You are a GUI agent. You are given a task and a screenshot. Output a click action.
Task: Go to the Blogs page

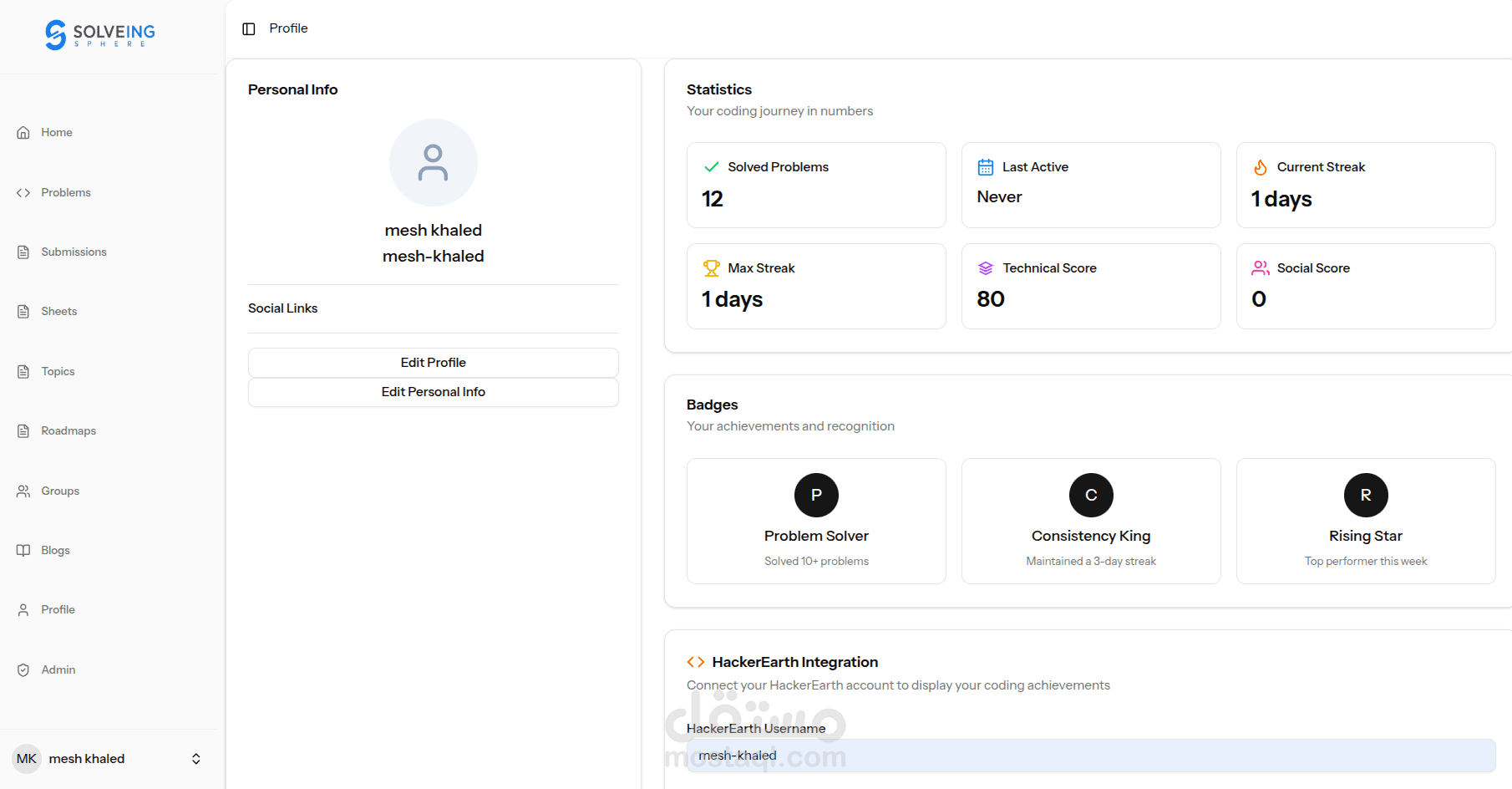coord(55,550)
